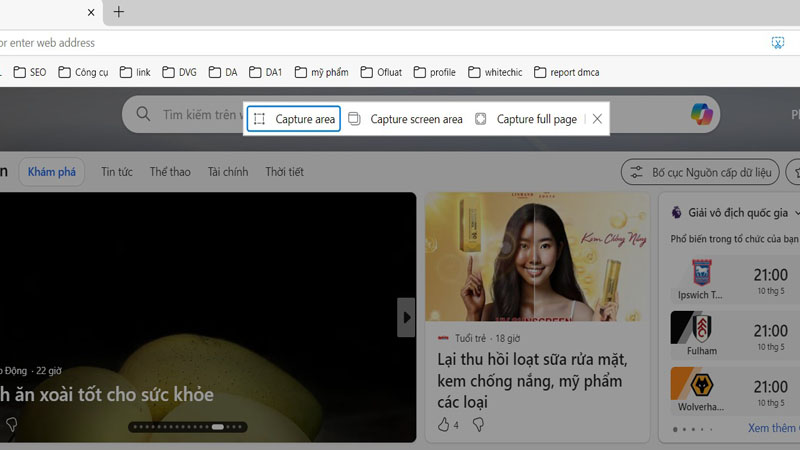Screen dimensions: 800x450
Task: Advance the carousel with the next arrow
Action: [x=406, y=317]
